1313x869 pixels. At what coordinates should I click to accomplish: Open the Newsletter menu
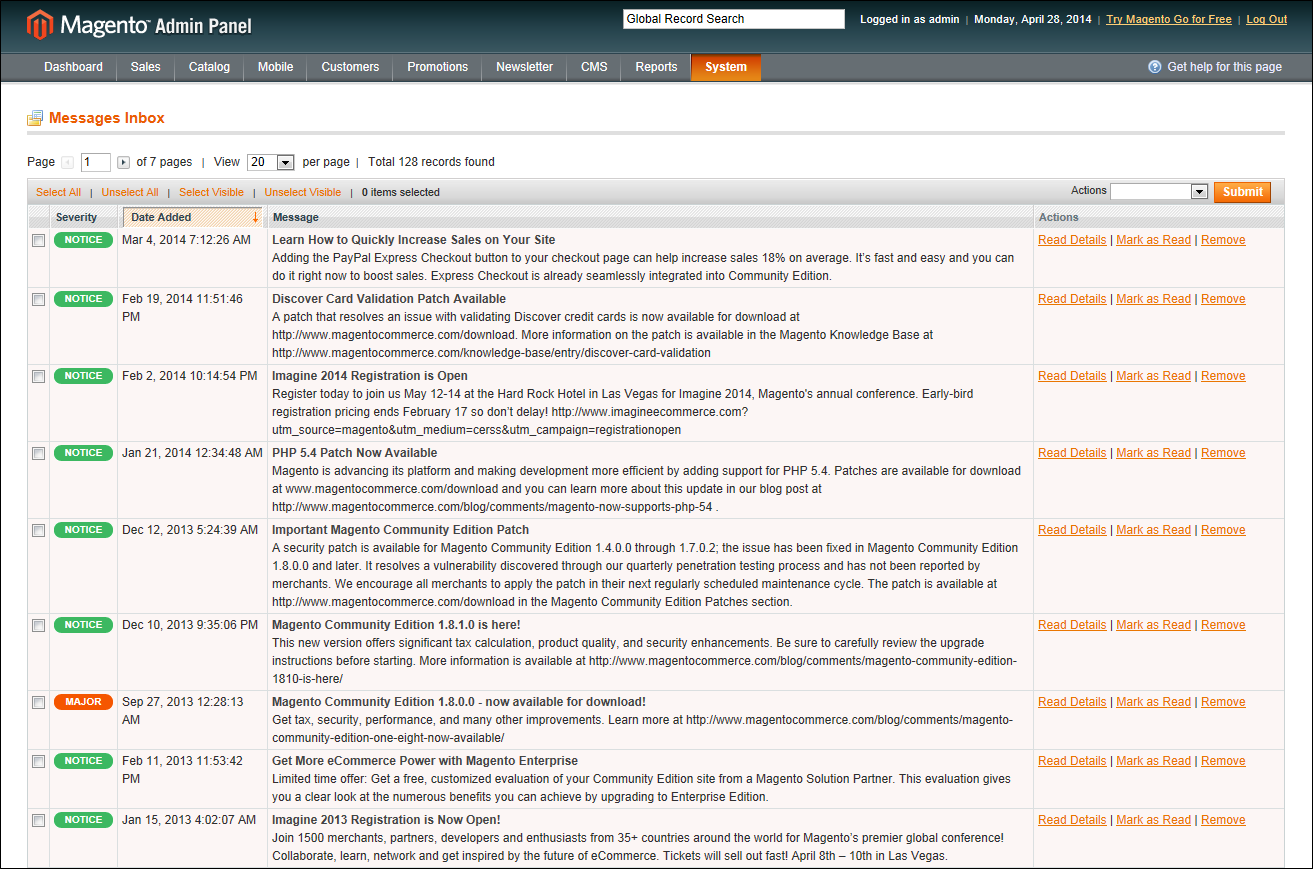point(524,67)
